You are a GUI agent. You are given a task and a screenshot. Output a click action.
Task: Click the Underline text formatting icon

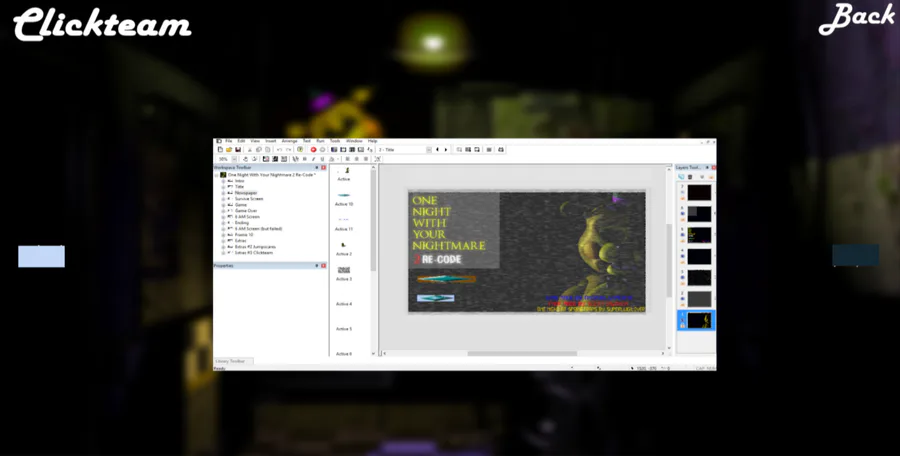pos(322,159)
